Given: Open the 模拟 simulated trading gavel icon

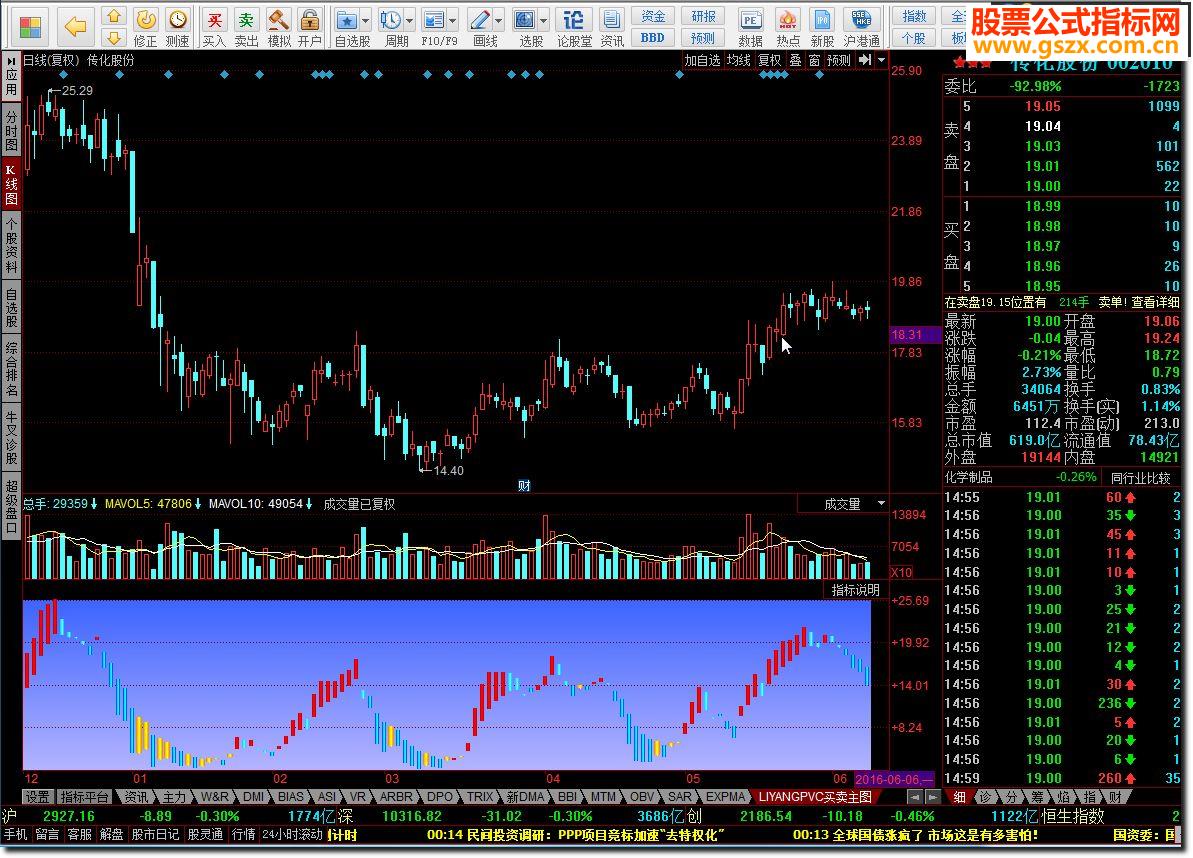Looking at the screenshot, I should point(279,21).
